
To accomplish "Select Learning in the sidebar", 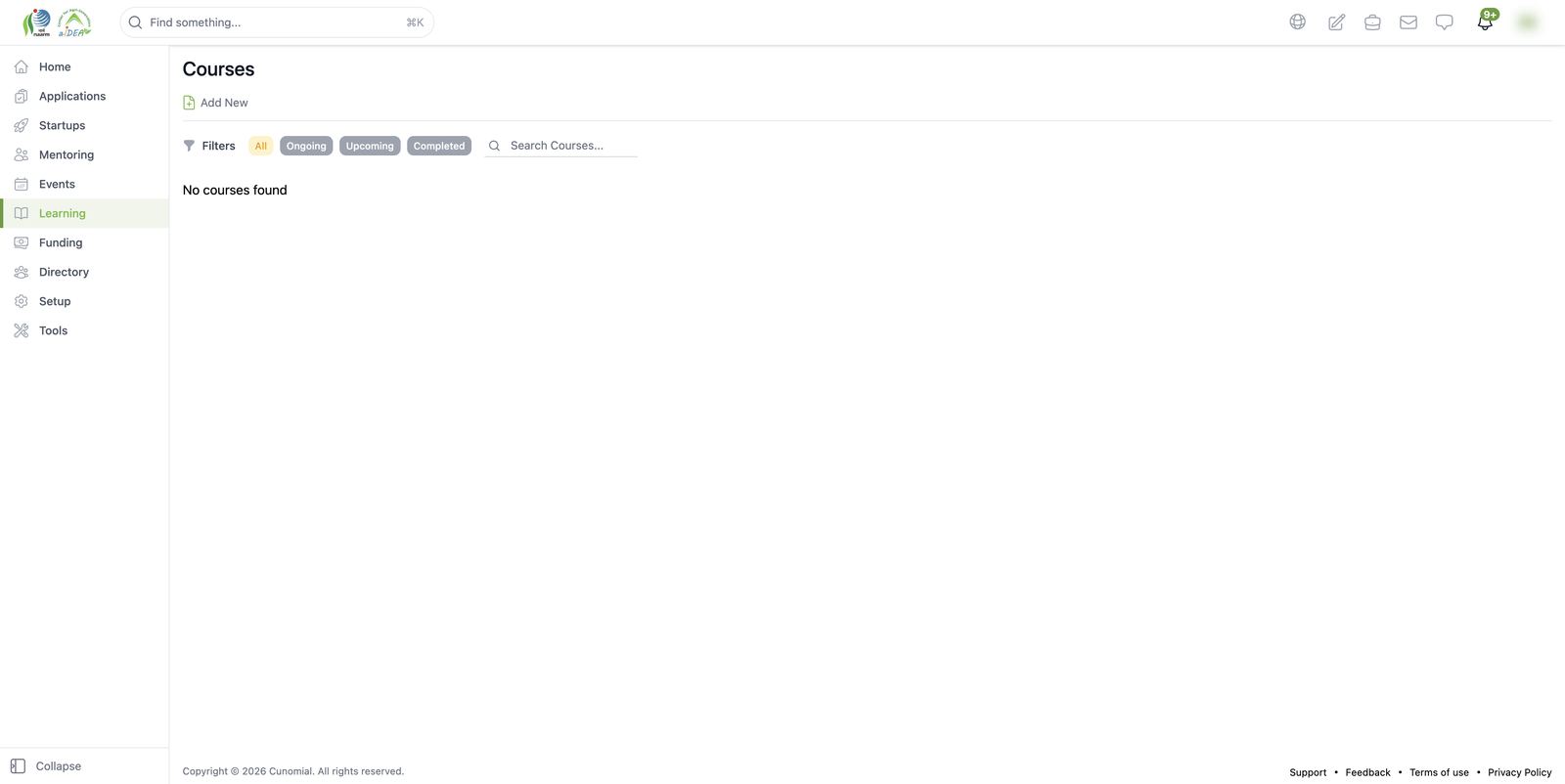I will coord(84,213).
